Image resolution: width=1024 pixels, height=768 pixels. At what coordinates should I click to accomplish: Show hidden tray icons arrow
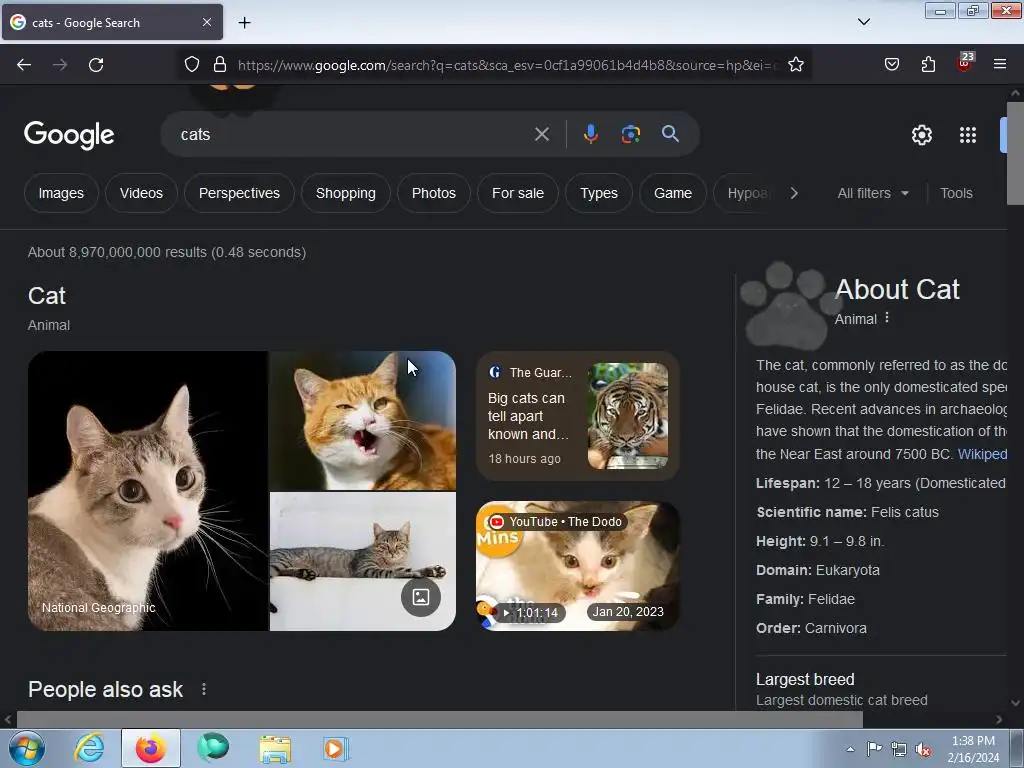(x=850, y=750)
